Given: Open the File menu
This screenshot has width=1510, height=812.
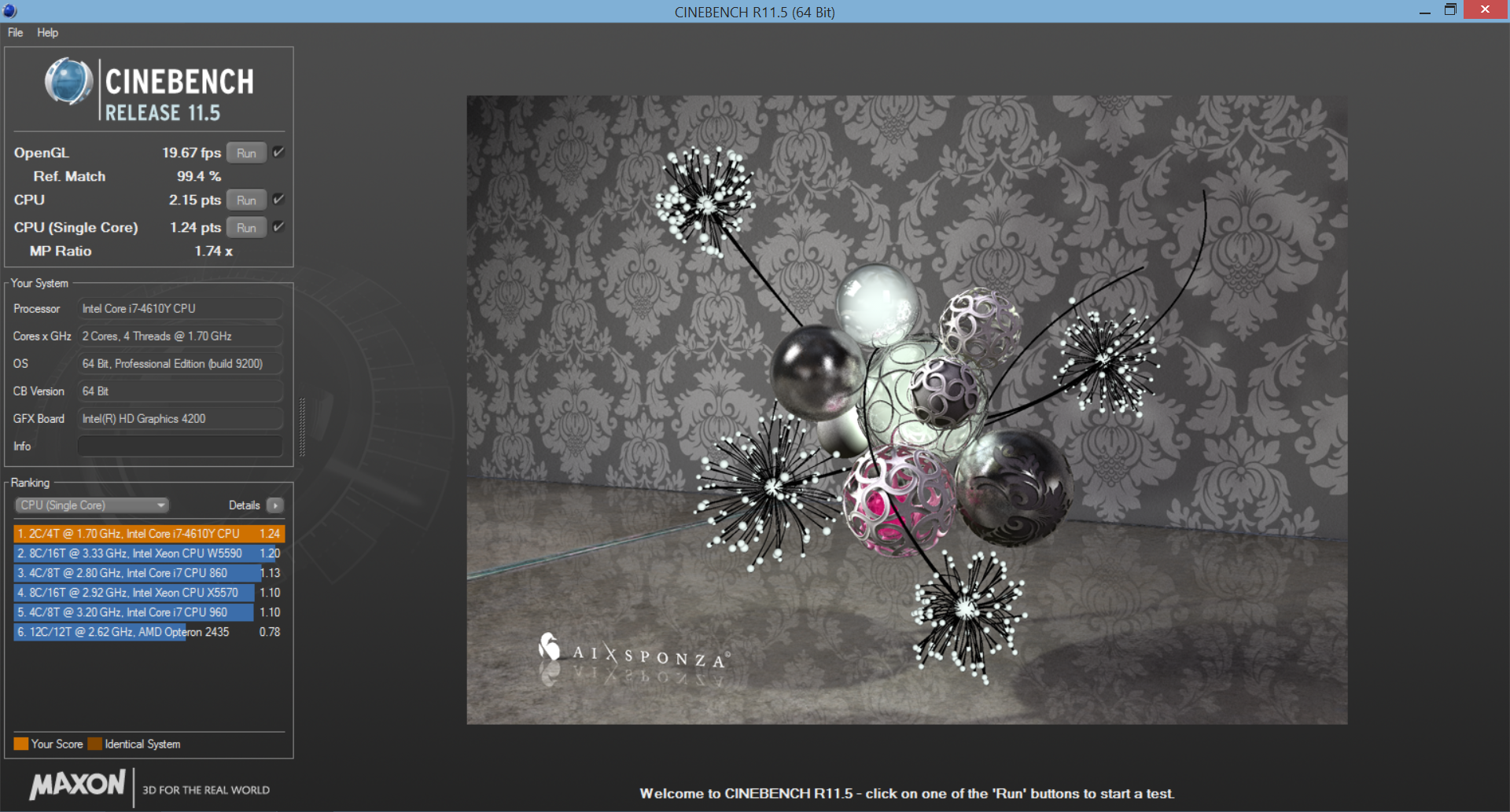Looking at the screenshot, I should point(15,32).
